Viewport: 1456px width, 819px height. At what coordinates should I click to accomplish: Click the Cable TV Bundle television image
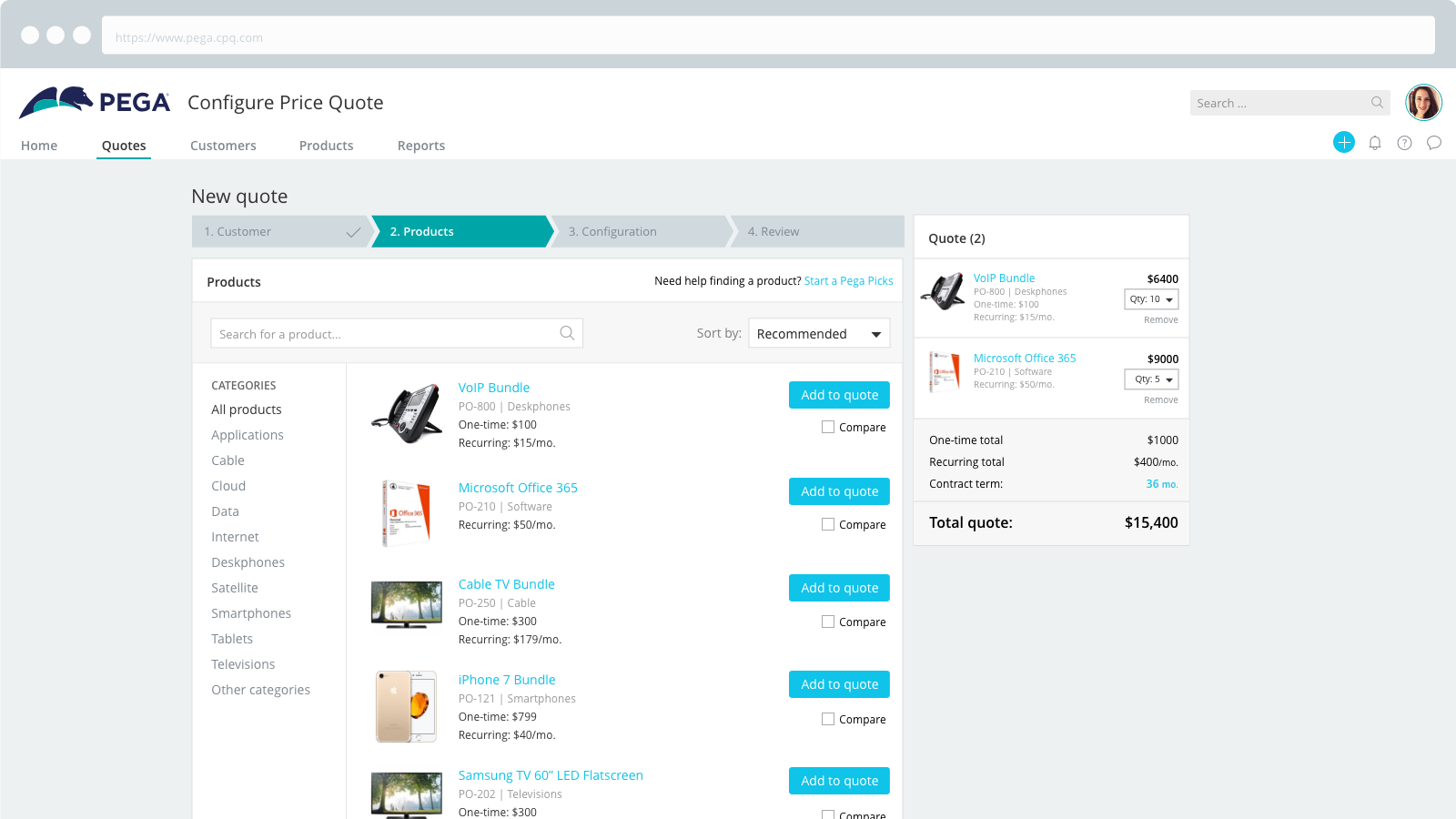click(x=407, y=605)
